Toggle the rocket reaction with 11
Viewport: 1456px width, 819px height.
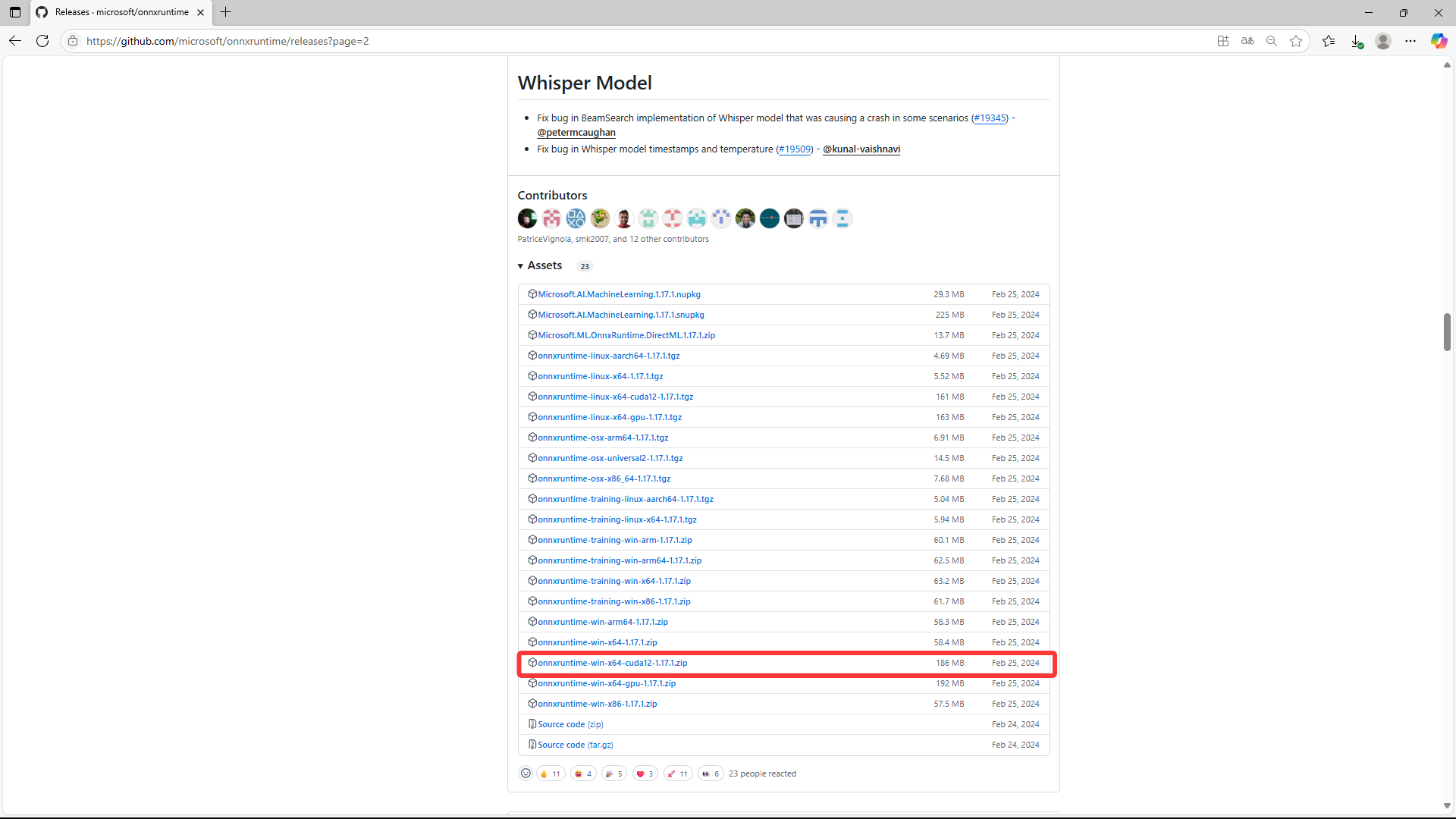tap(678, 773)
